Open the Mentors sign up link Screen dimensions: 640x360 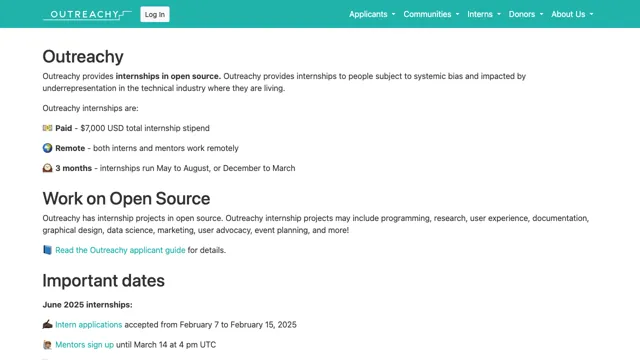tap(84, 345)
